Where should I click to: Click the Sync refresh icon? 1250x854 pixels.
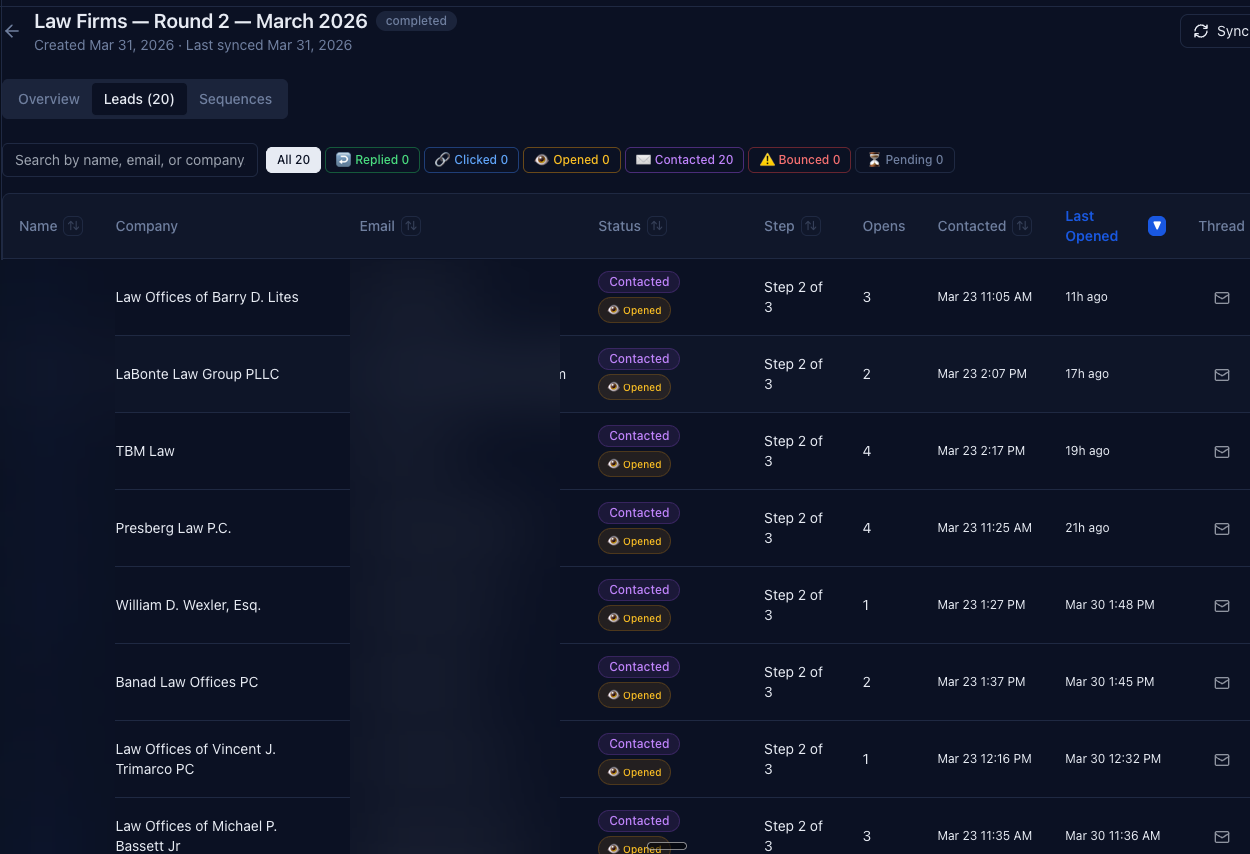1201,30
